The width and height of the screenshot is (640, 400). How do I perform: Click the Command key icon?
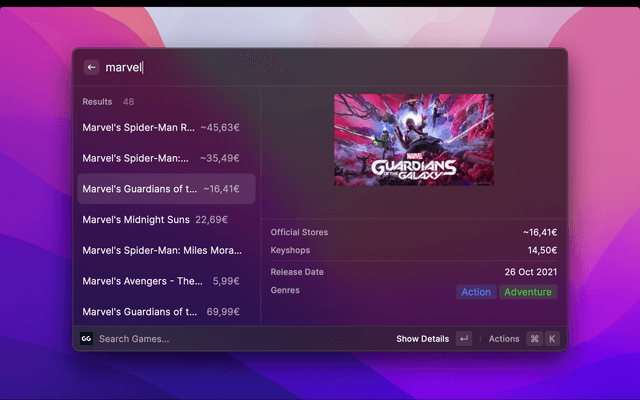click(x=535, y=339)
